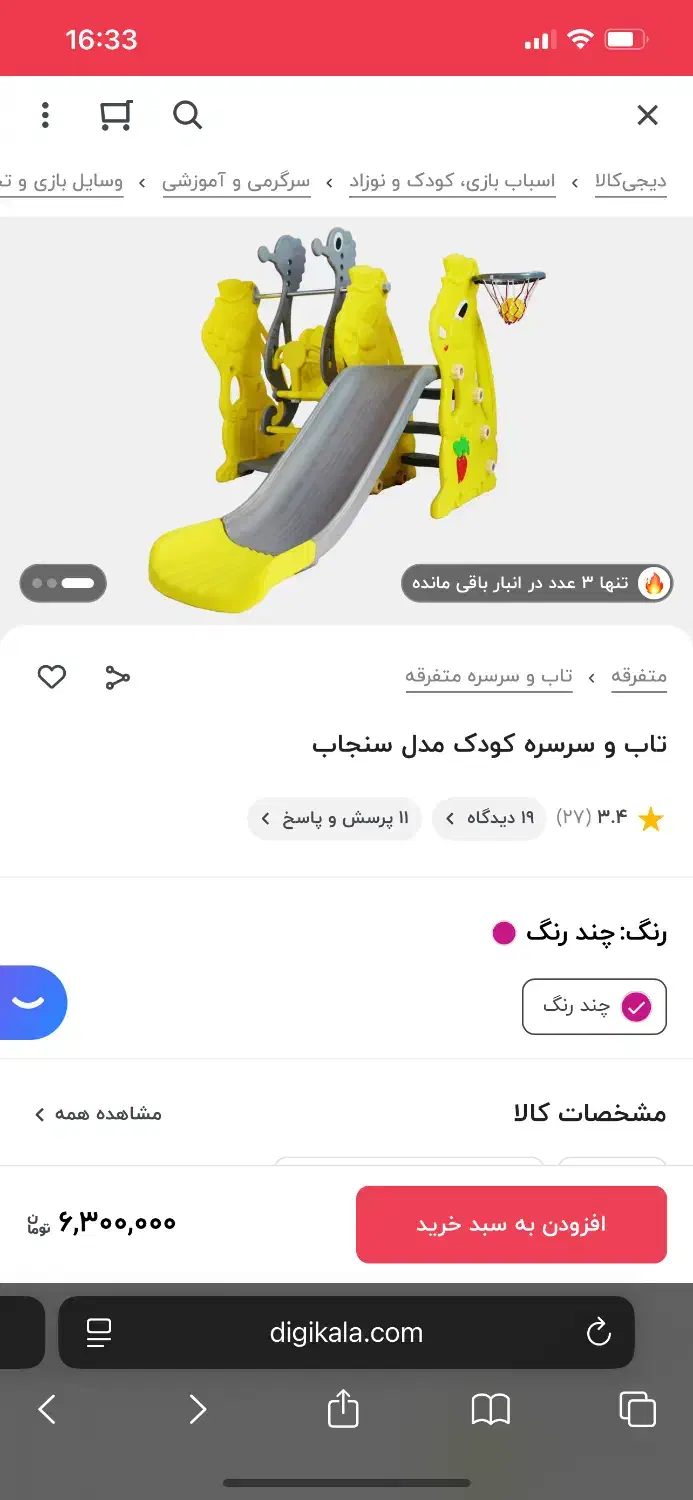Click the pink color dot swatch
This screenshot has width=693, height=1500.
(504, 933)
